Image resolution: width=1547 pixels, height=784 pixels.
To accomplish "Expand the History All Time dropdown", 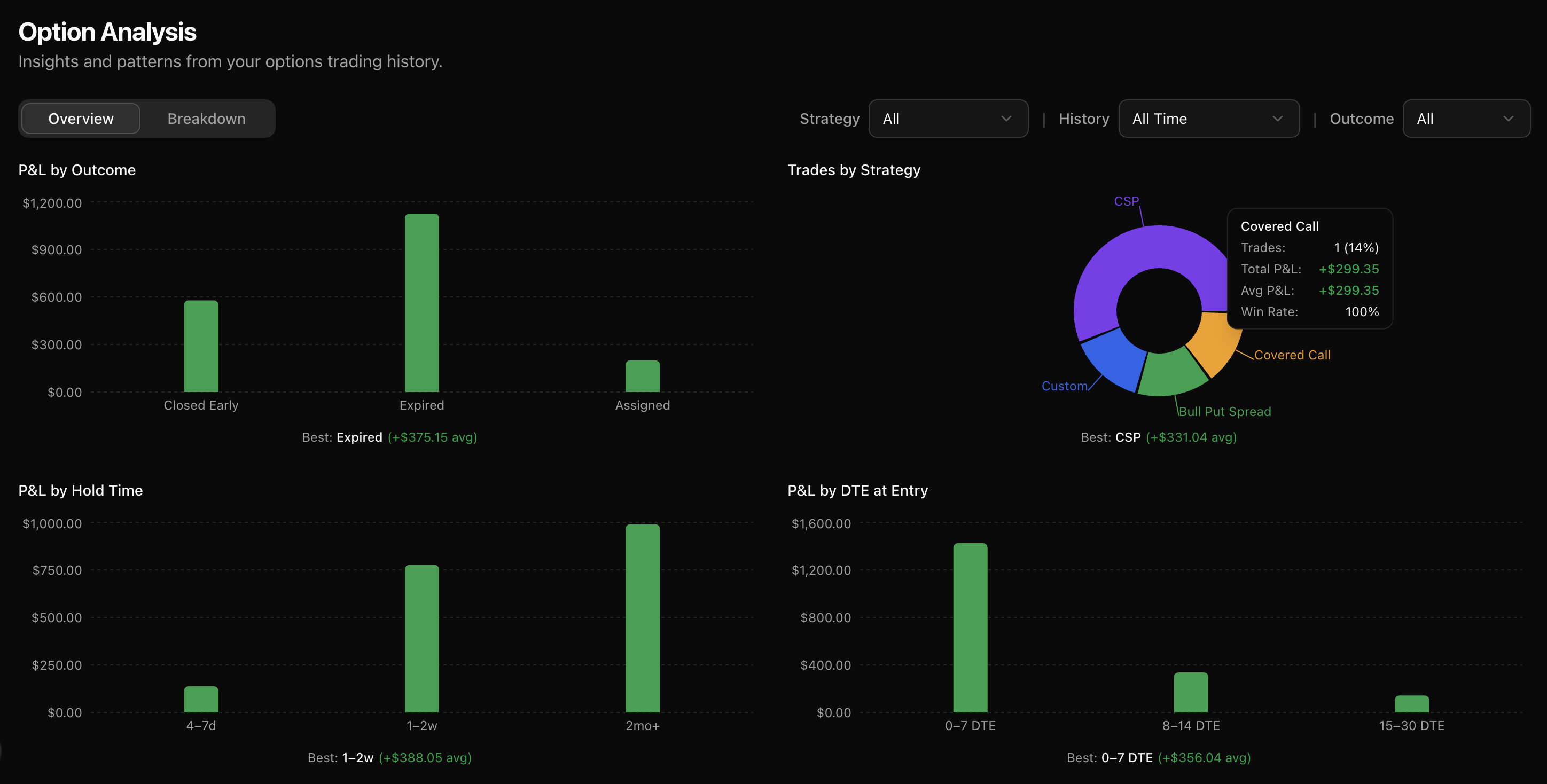I will tap(1208, 119).
